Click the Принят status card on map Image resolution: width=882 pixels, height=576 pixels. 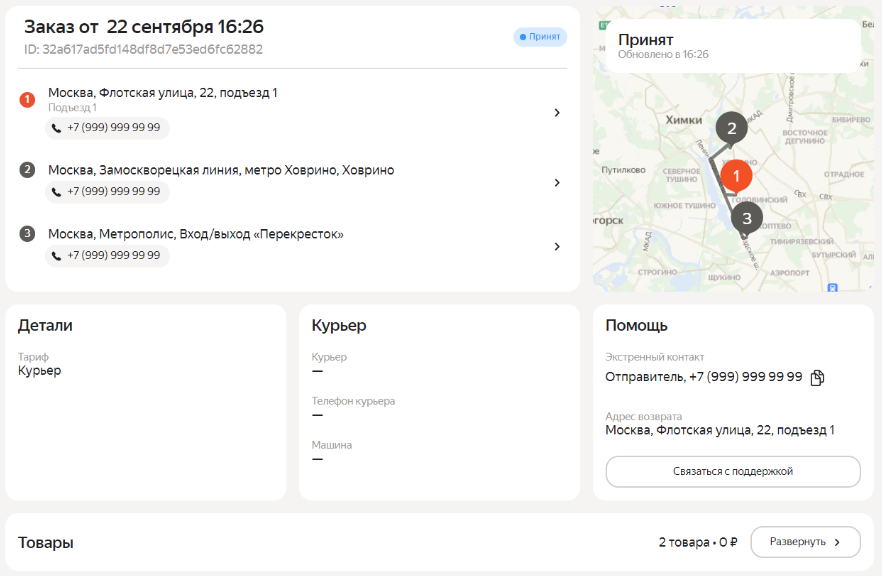click(x=731, y=46)
